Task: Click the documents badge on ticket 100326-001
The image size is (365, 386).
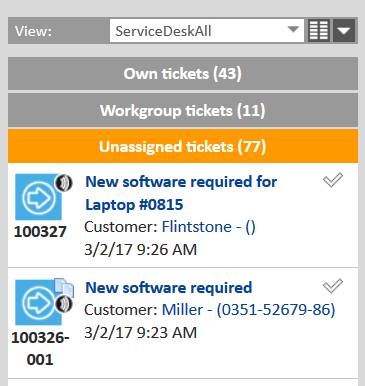Action: click(64, 287)
